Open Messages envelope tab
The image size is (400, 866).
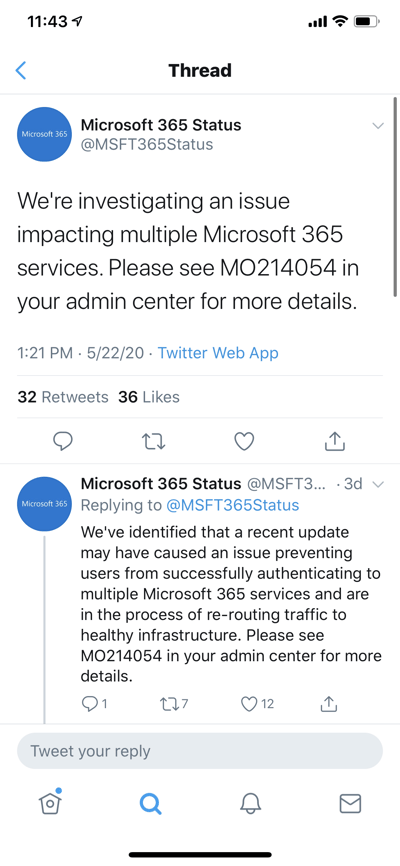click(350, 804)
